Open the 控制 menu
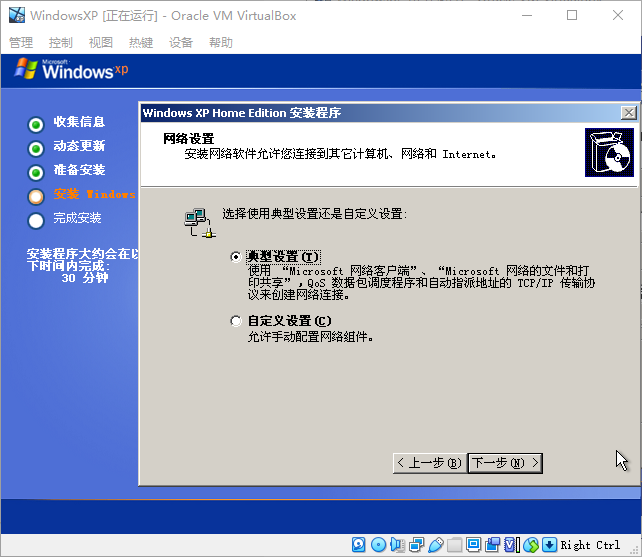 (x=61, y=43)
